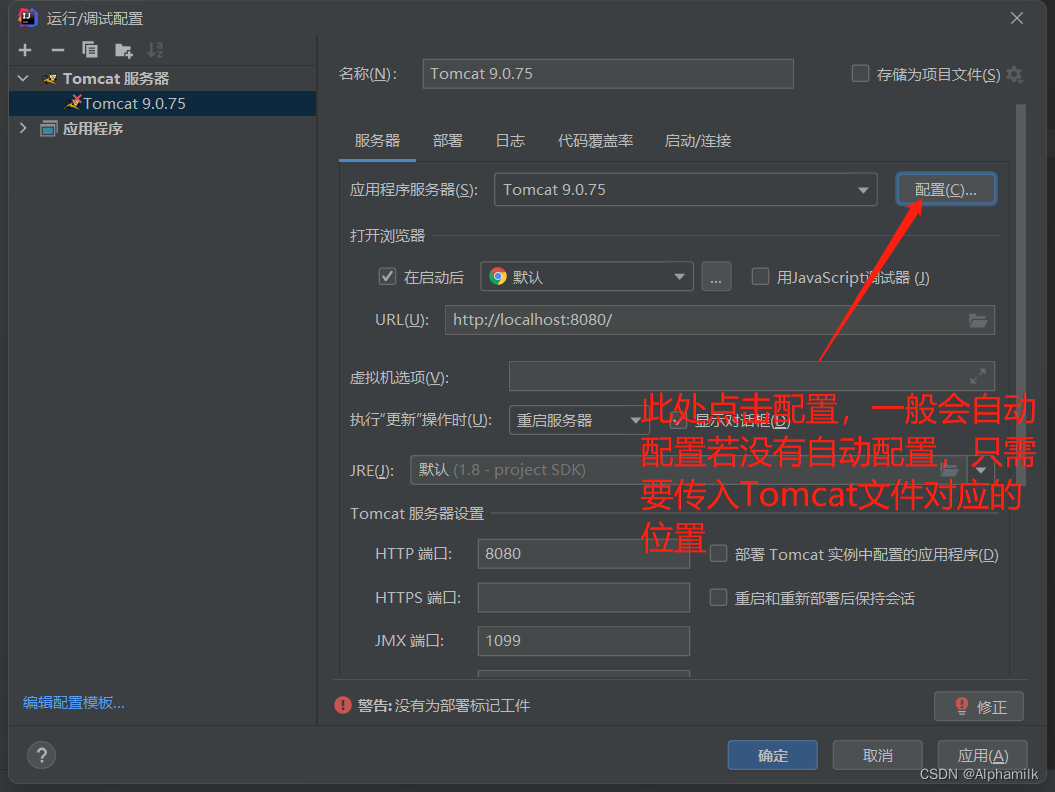
Task: Select Tomcat 9.0.75 in configuration tree
Action: pos(163,104)
